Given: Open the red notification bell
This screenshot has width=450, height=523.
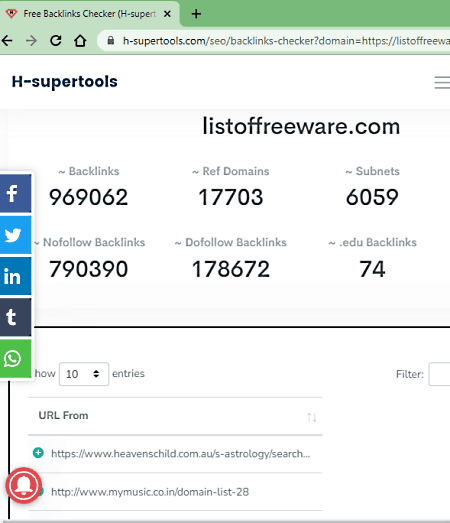Looking at the screenshot, I should (24, 486).
